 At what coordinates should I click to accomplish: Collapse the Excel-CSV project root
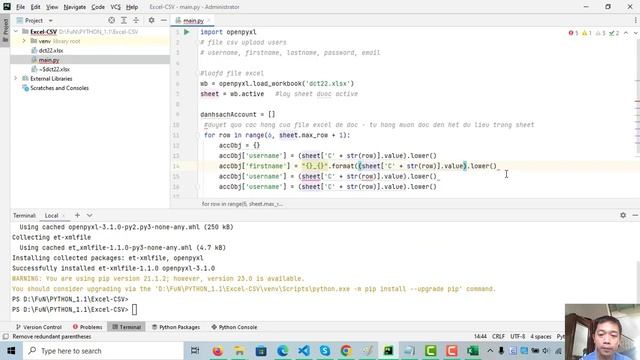pos(16,31)
